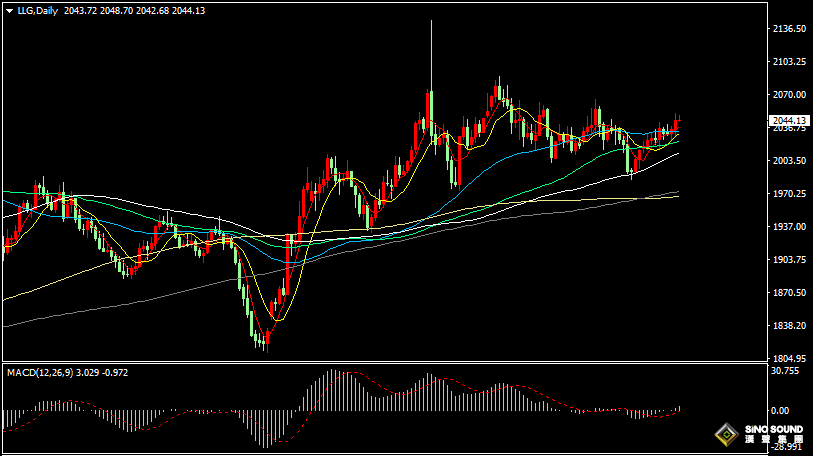This screenshot has height=456, width=813.
Task: Click the MACD 30.755 scale value
Action: click(787, 371)
